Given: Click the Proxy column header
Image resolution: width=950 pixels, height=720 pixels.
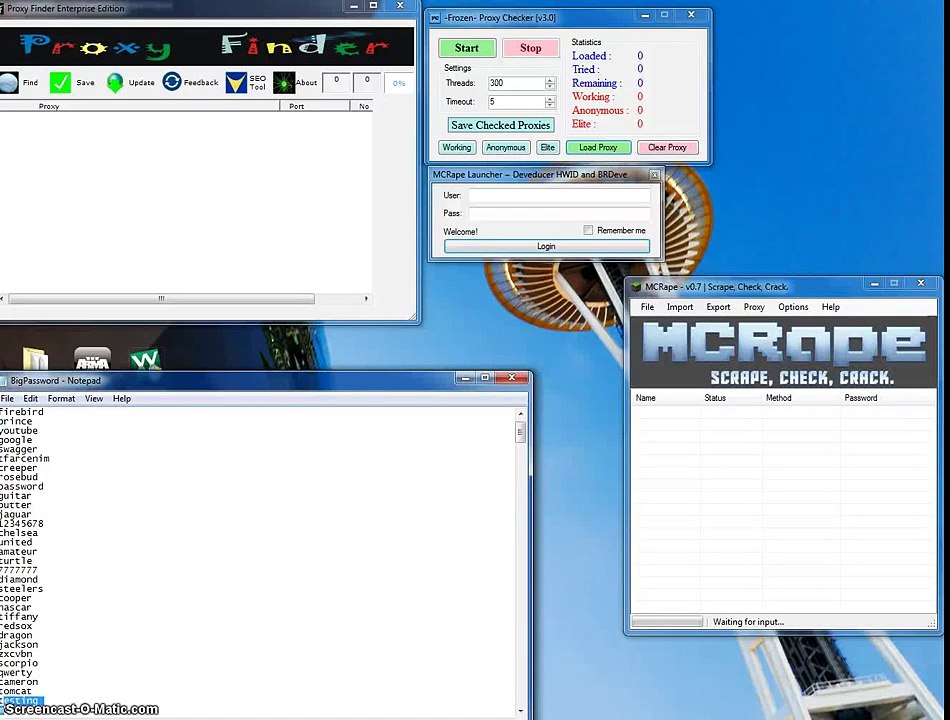Looking at the screenshot, I should tap(139, 106).
